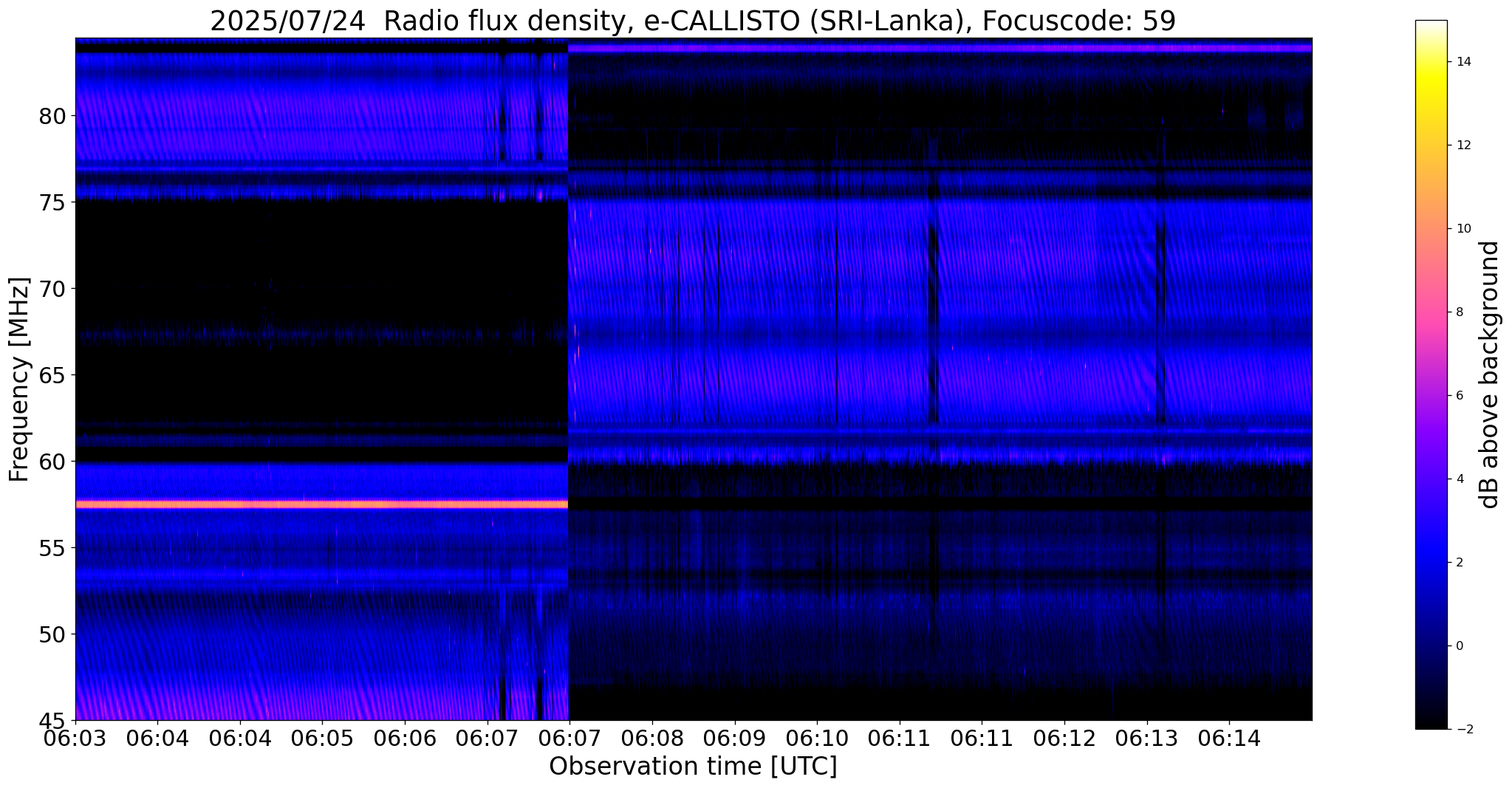1512x788 pixels.
Task: Click the 06:05 time tick label
Action: coord(322,739)
